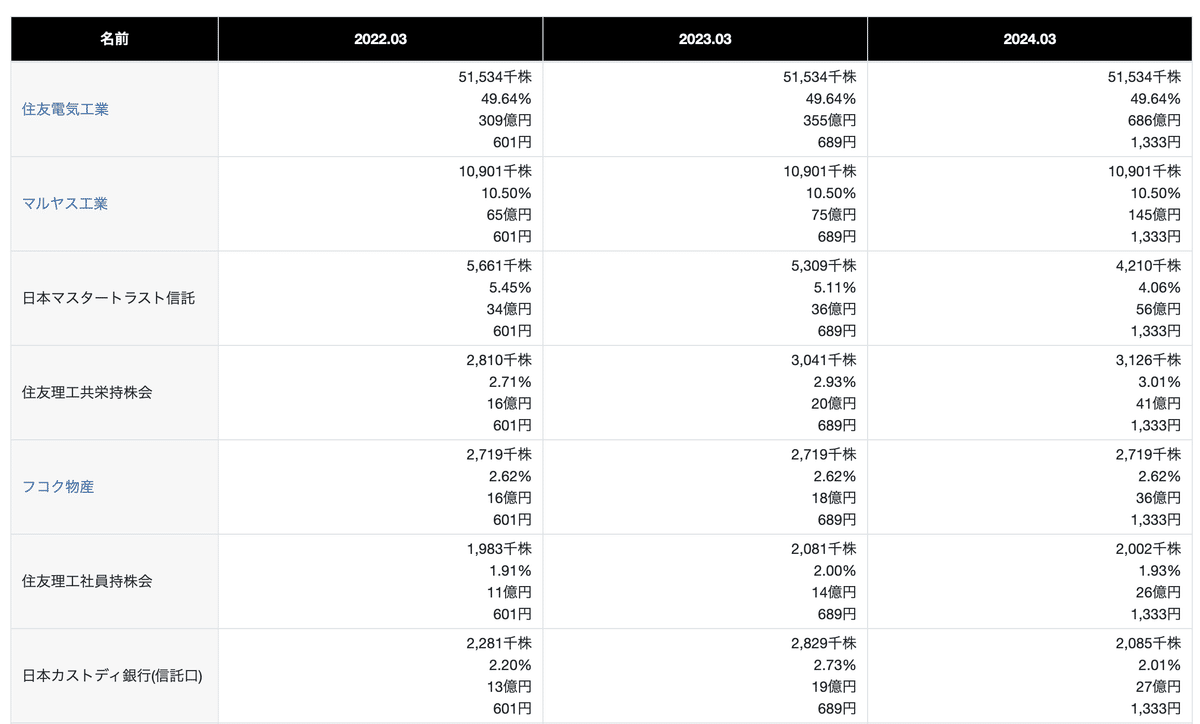Click the 2.73% ownership figure
This screenshot has height=724, width=1200.
click(x=830, y=665)
